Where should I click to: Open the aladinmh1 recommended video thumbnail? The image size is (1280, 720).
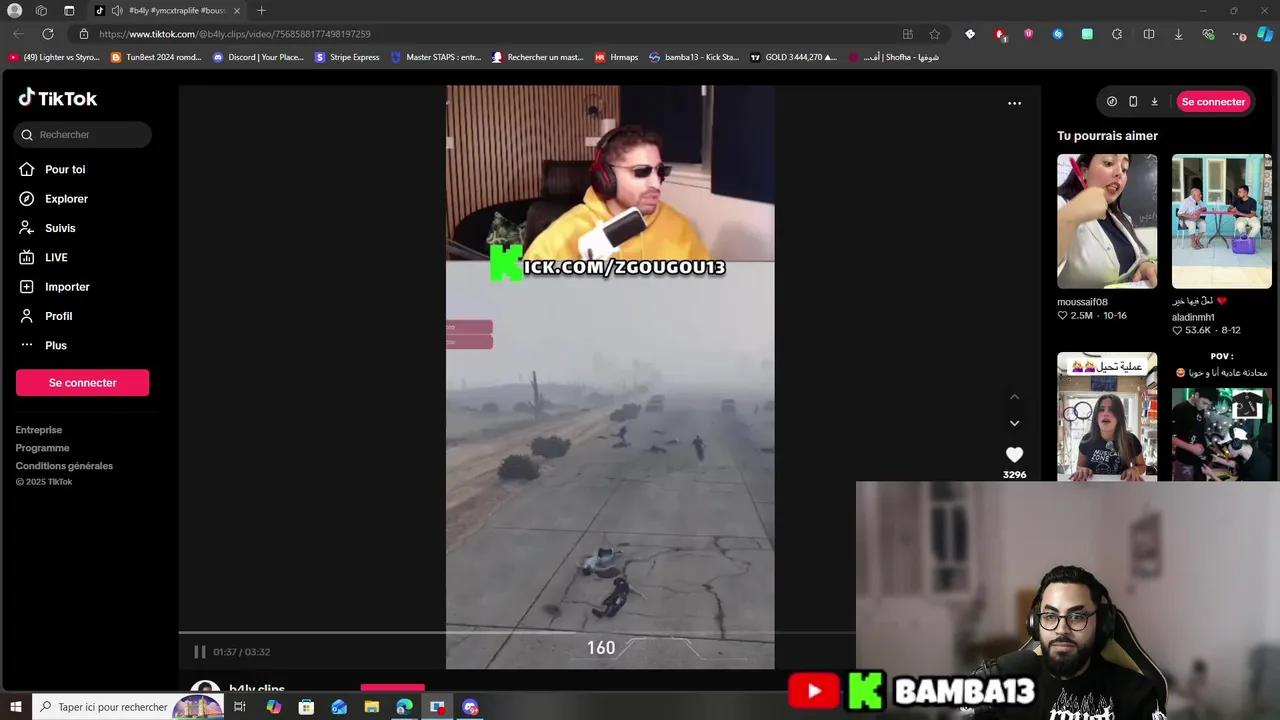[x=1222, y=221]
